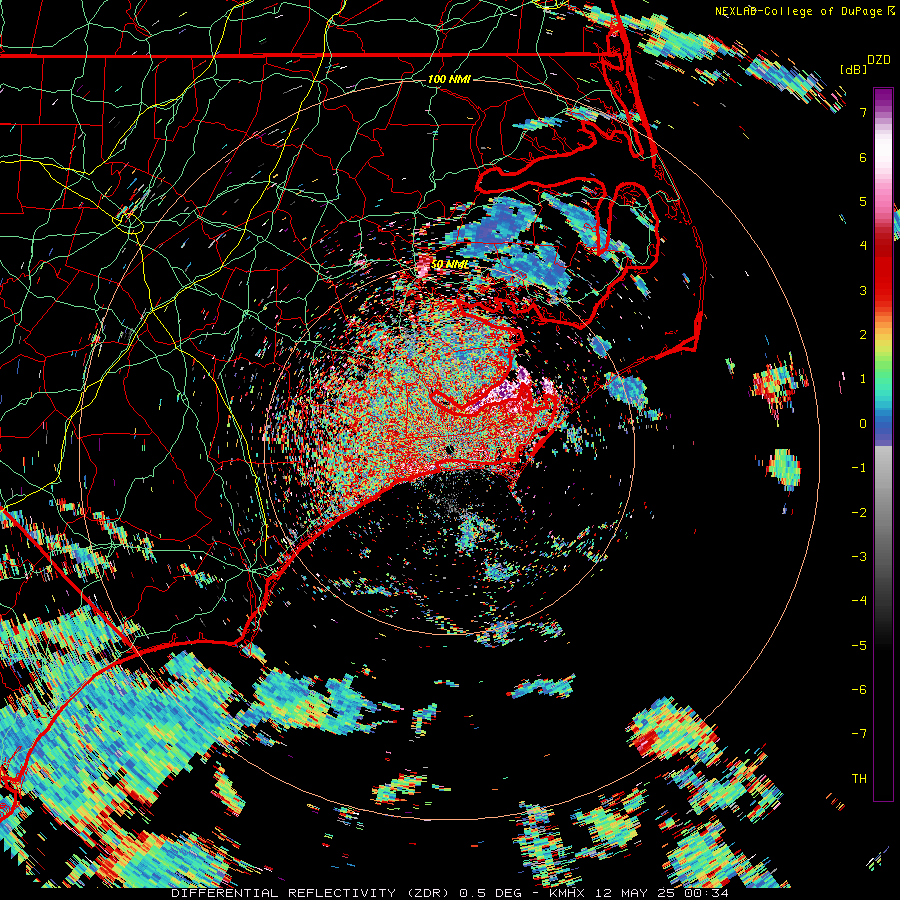Click the 100 NMI range ring label

click(449, 79)
